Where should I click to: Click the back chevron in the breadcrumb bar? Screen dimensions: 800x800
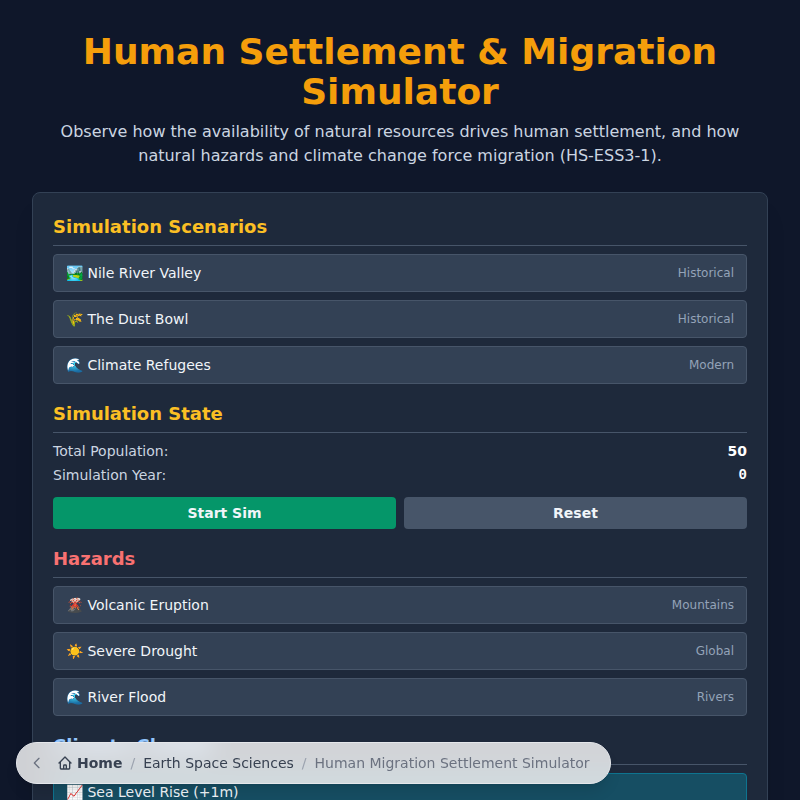tap(36, 762)
